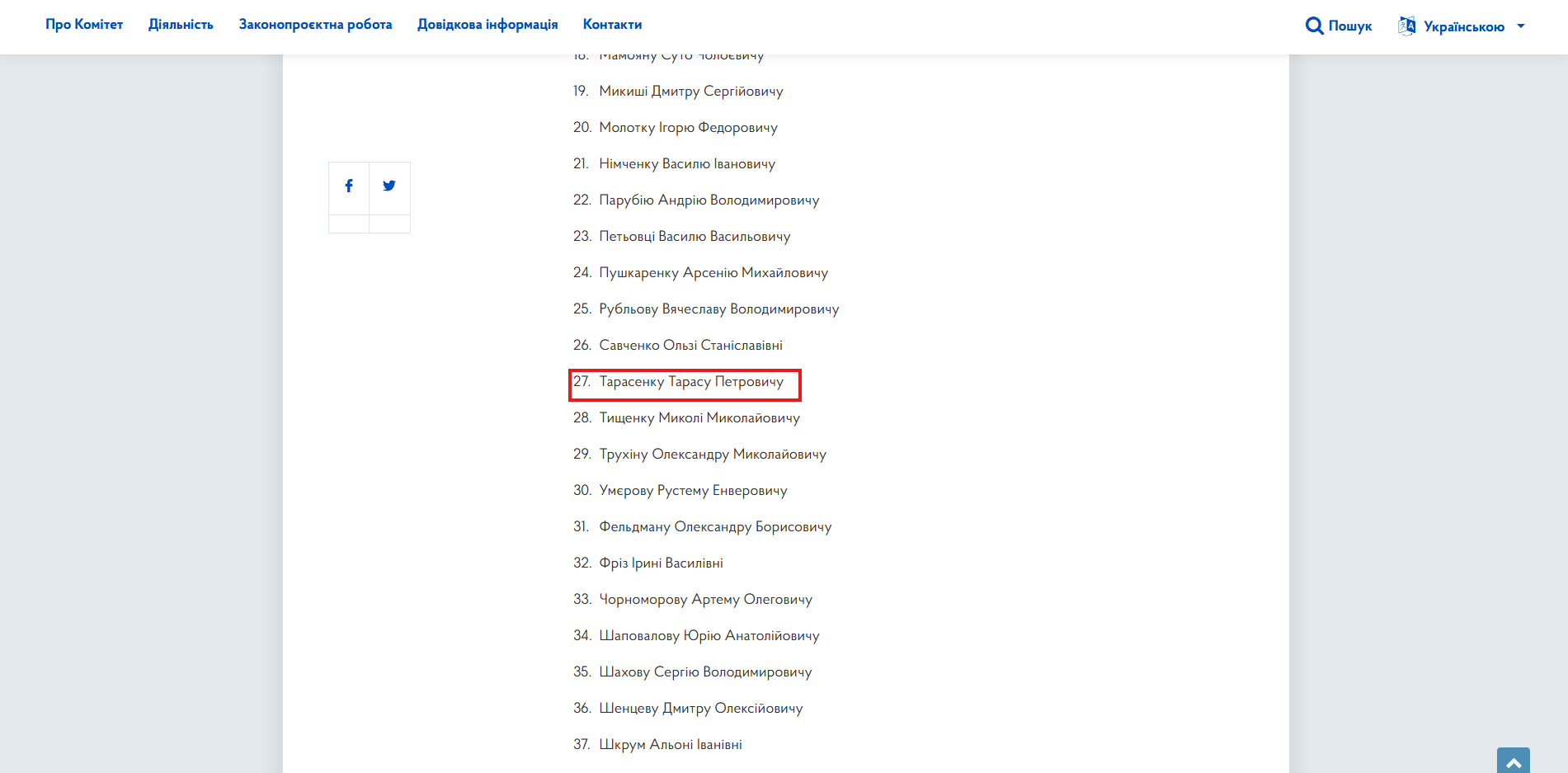Select text 'Фельдману Олександру Борисовичу'
The image size is (1568, 773).
pos(715,527)
